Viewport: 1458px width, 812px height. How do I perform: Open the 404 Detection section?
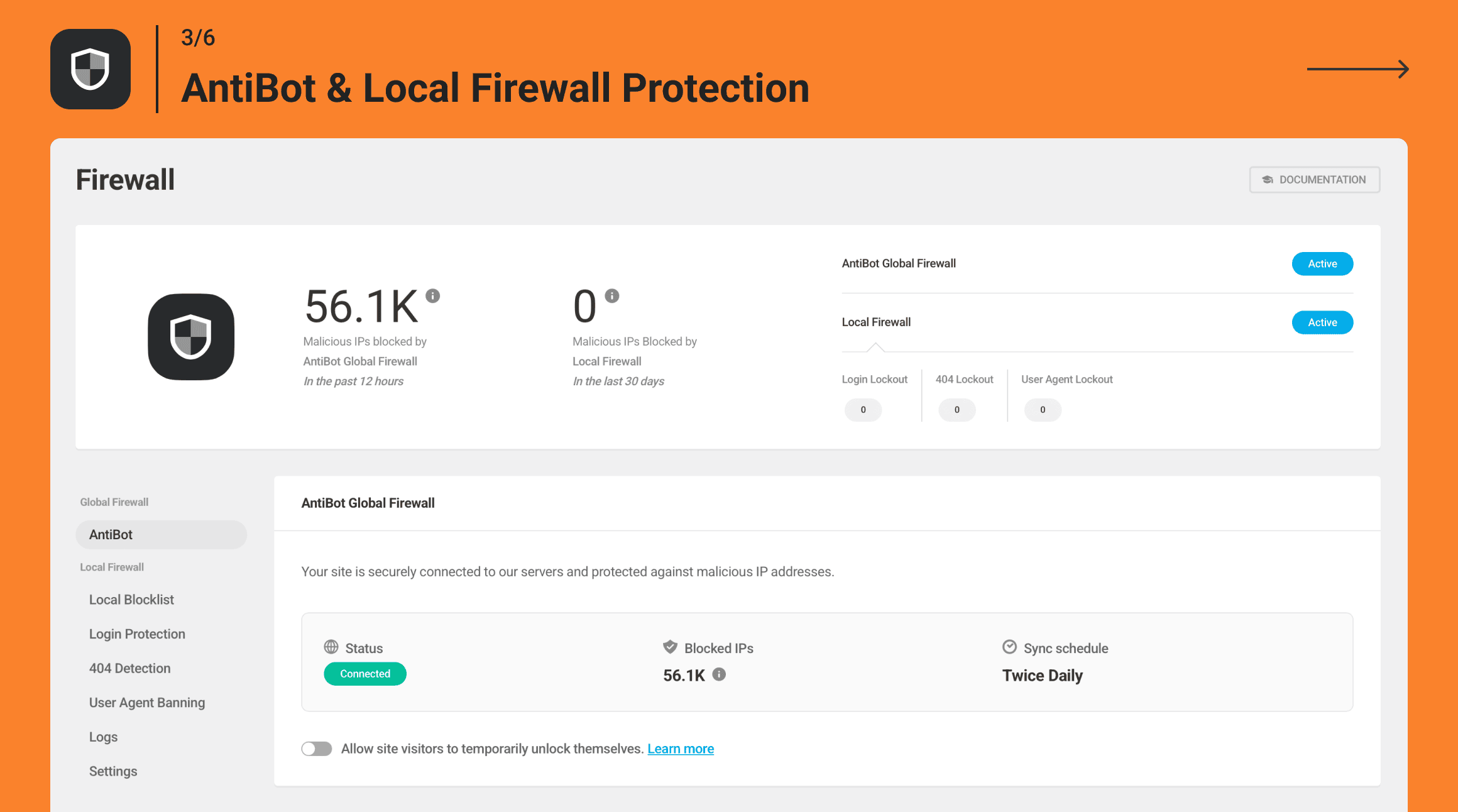(130, 668)
